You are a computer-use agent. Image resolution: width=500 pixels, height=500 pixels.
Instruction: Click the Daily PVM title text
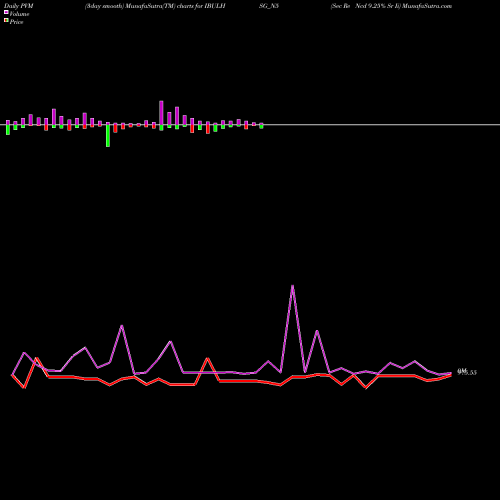19,6
